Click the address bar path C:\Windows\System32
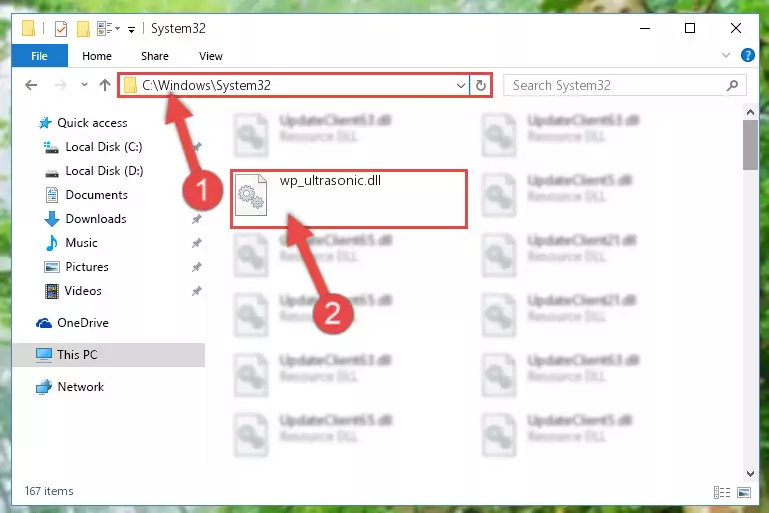Screen dimensions: 769x513 click(x=206, y=85)
